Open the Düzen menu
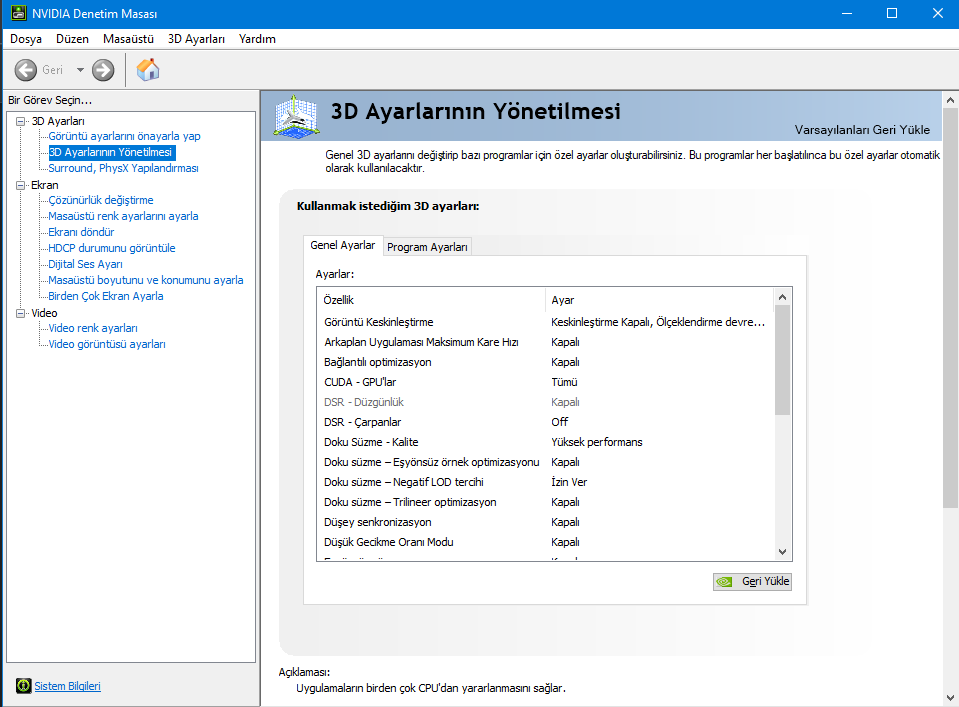 point(72,39)
